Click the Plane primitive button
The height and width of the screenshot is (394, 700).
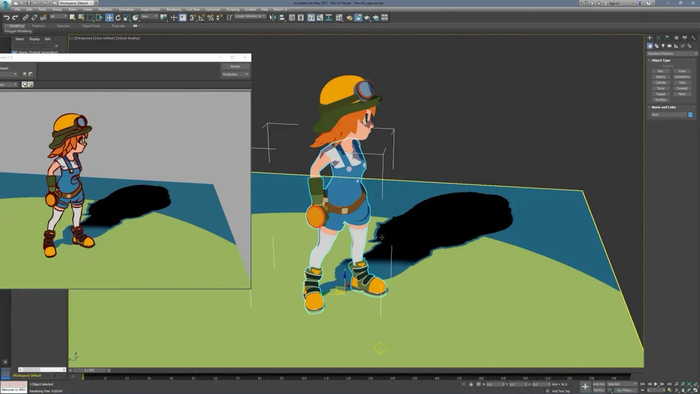[x=682, y=94]
